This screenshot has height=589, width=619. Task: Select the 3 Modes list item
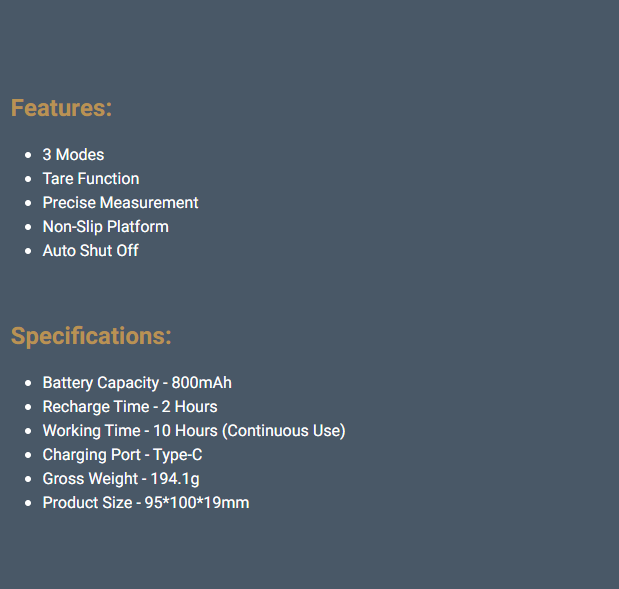(x=73, y=155)
